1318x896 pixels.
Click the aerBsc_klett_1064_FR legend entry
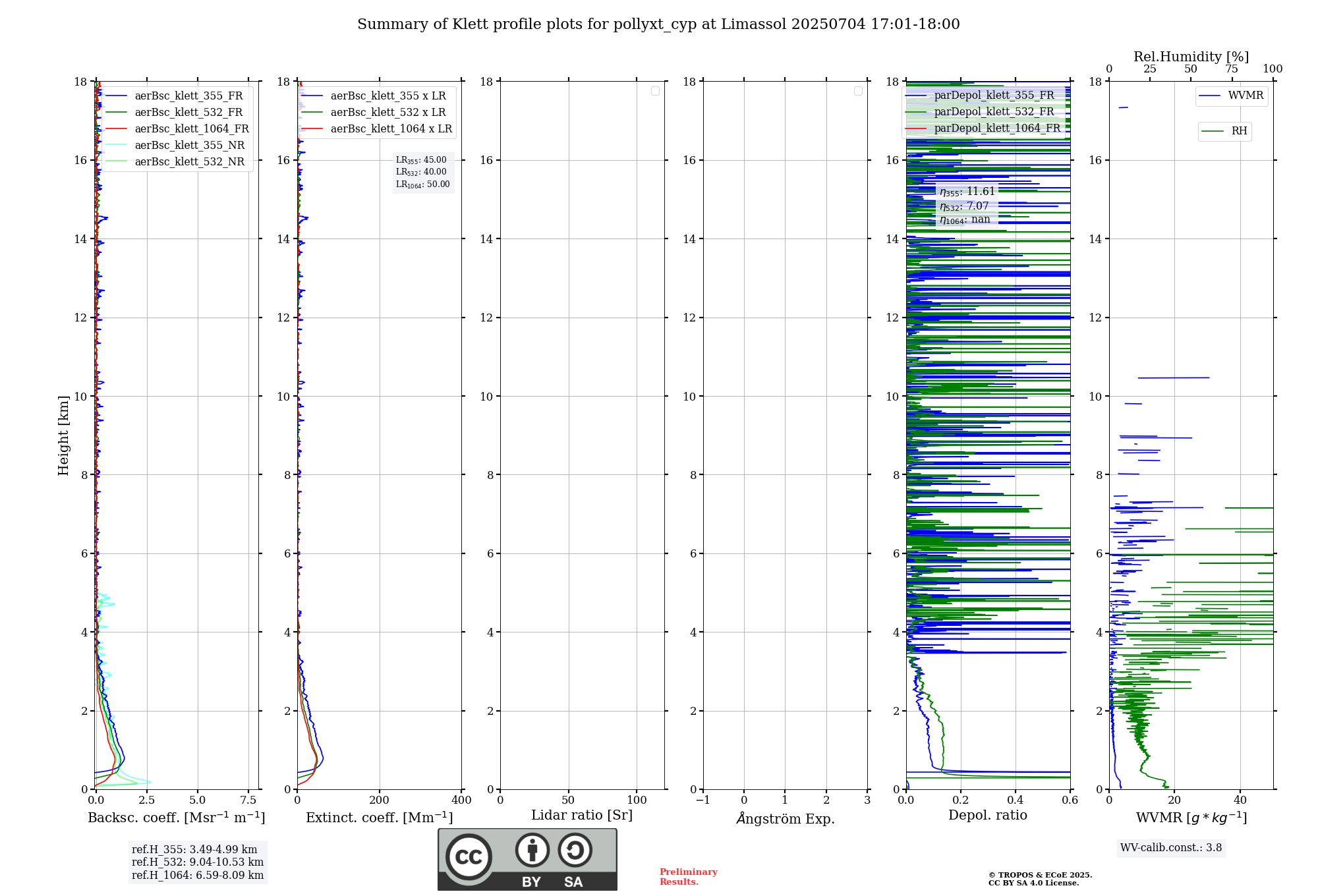point(177,128)
